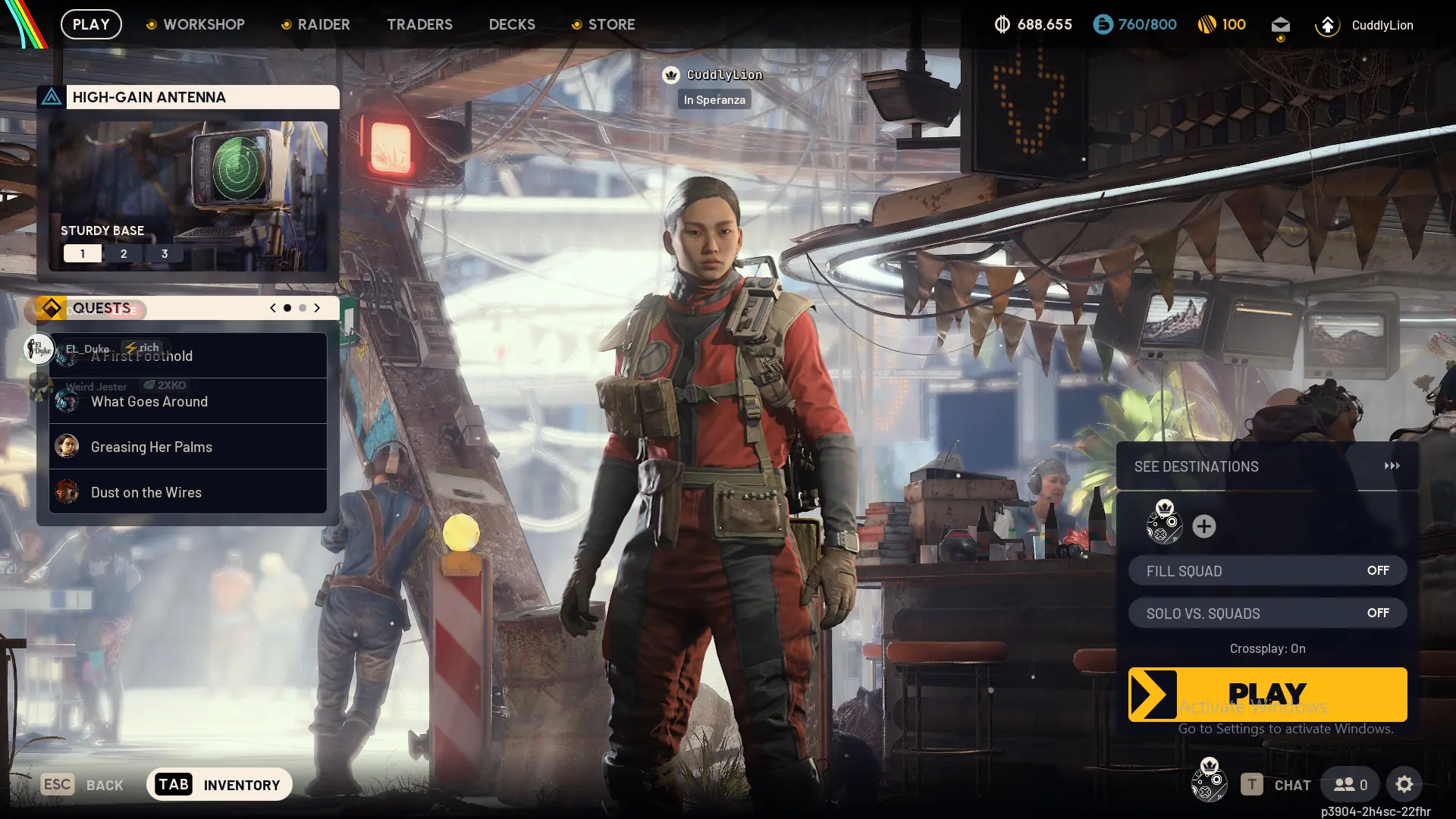This screenshot has width=1456, height=819.
Task: Select Sturdy Base level 2
Action: tap(124, 253)
